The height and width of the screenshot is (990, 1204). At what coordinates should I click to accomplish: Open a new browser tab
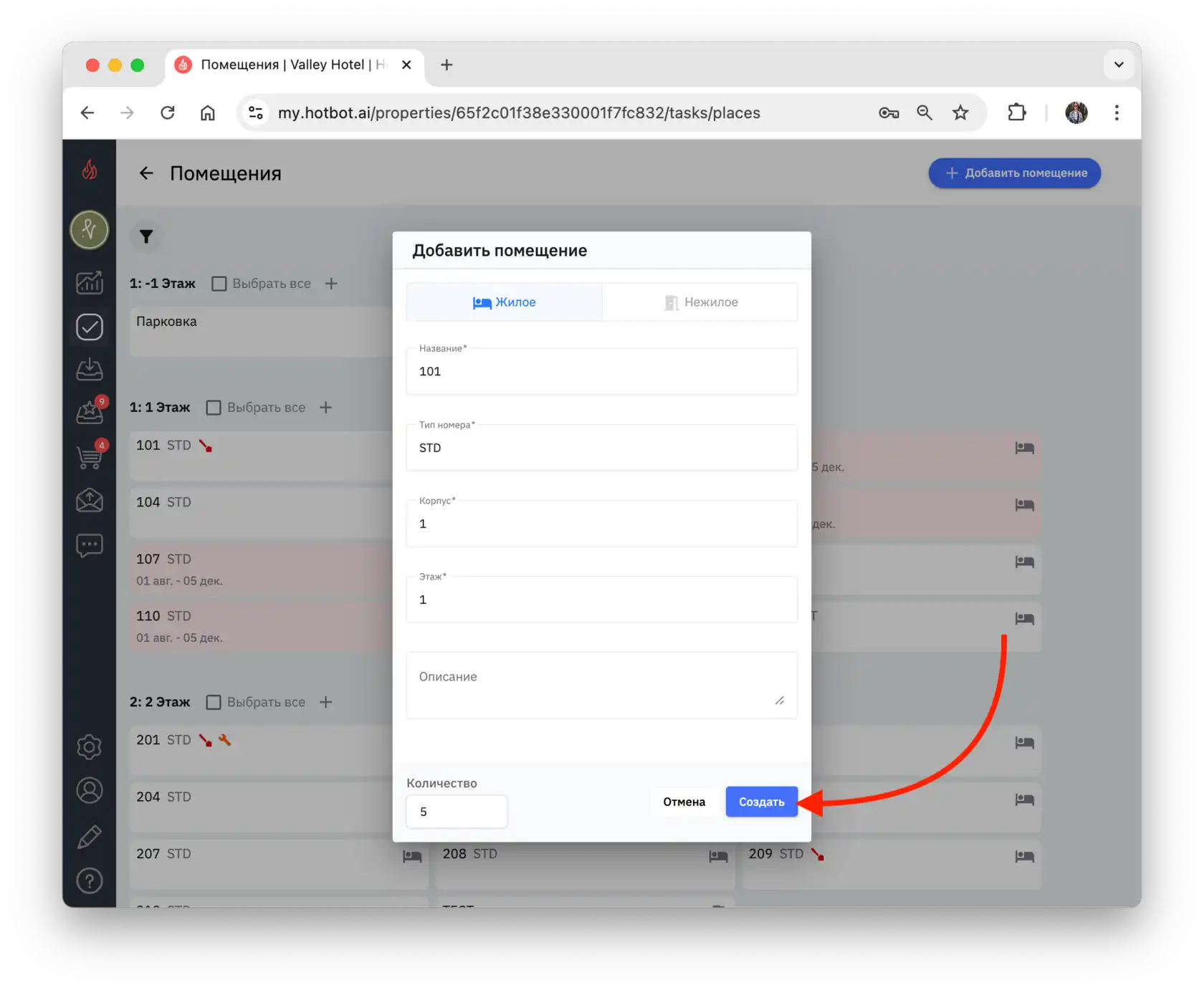click(x=446, y=64)
